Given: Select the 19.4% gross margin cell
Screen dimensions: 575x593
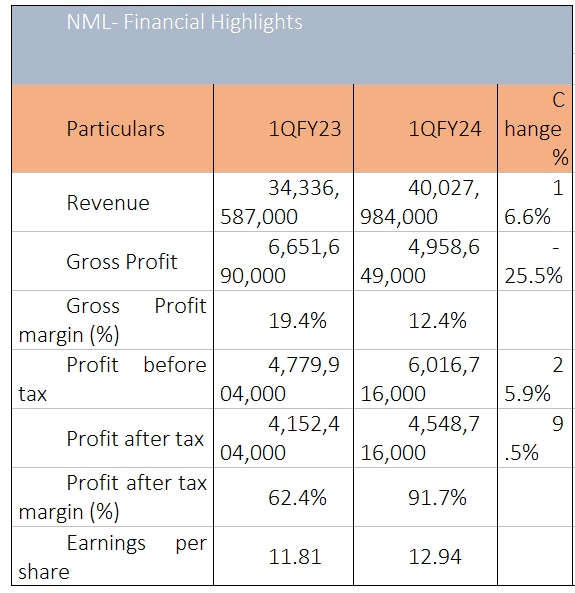Looking at the screenshot, I should coord(283,320).
